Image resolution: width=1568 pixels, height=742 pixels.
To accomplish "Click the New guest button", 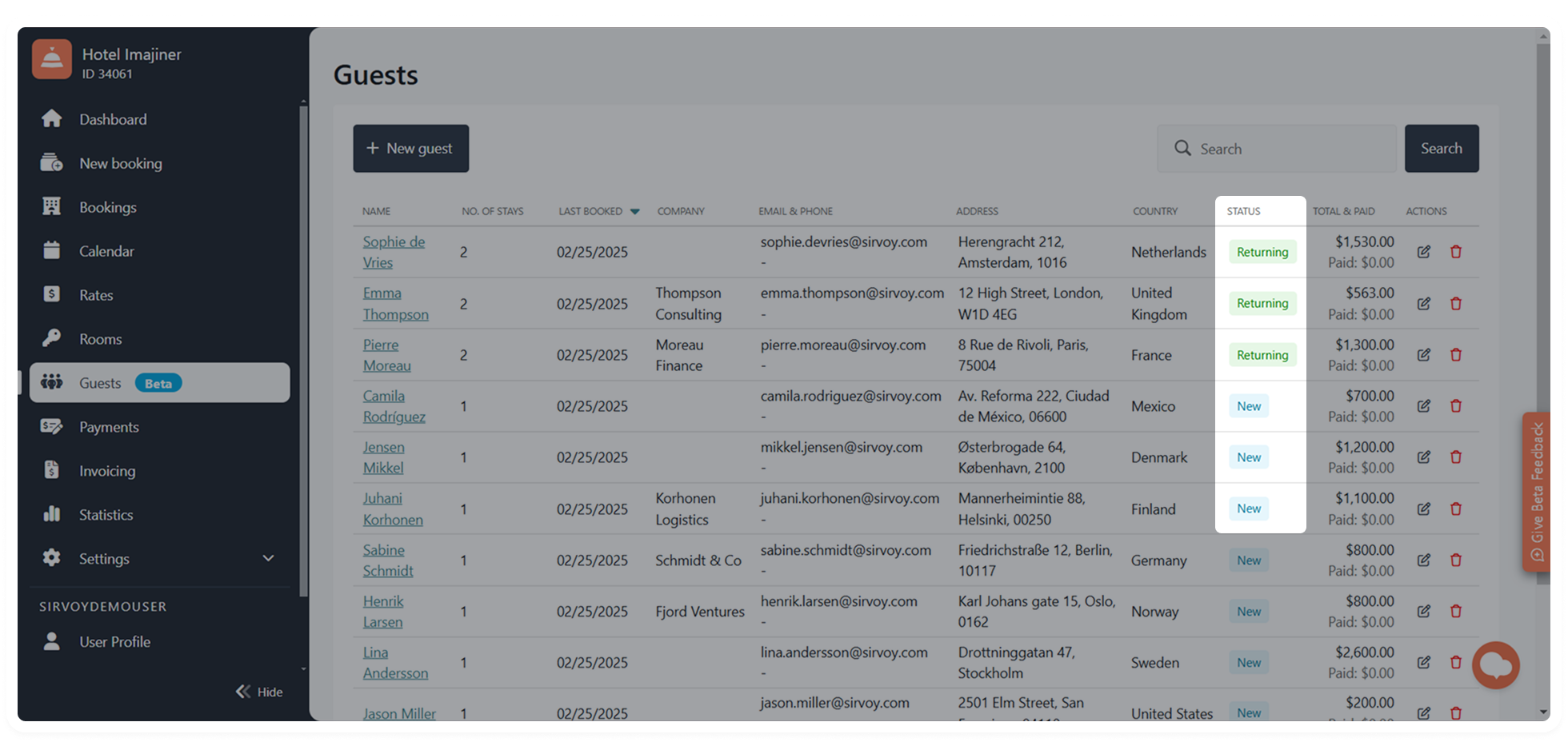I will pyautogui.click(x=410, y=149).
